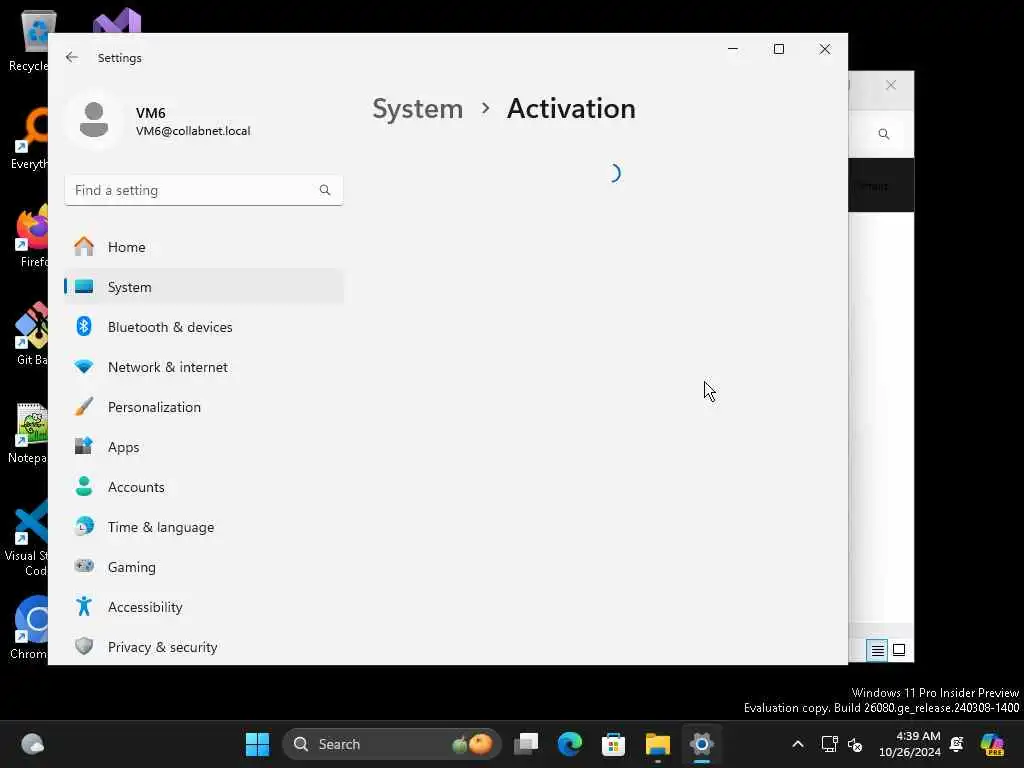
Task: Minimize the Settings window
Action: (733, 49)
